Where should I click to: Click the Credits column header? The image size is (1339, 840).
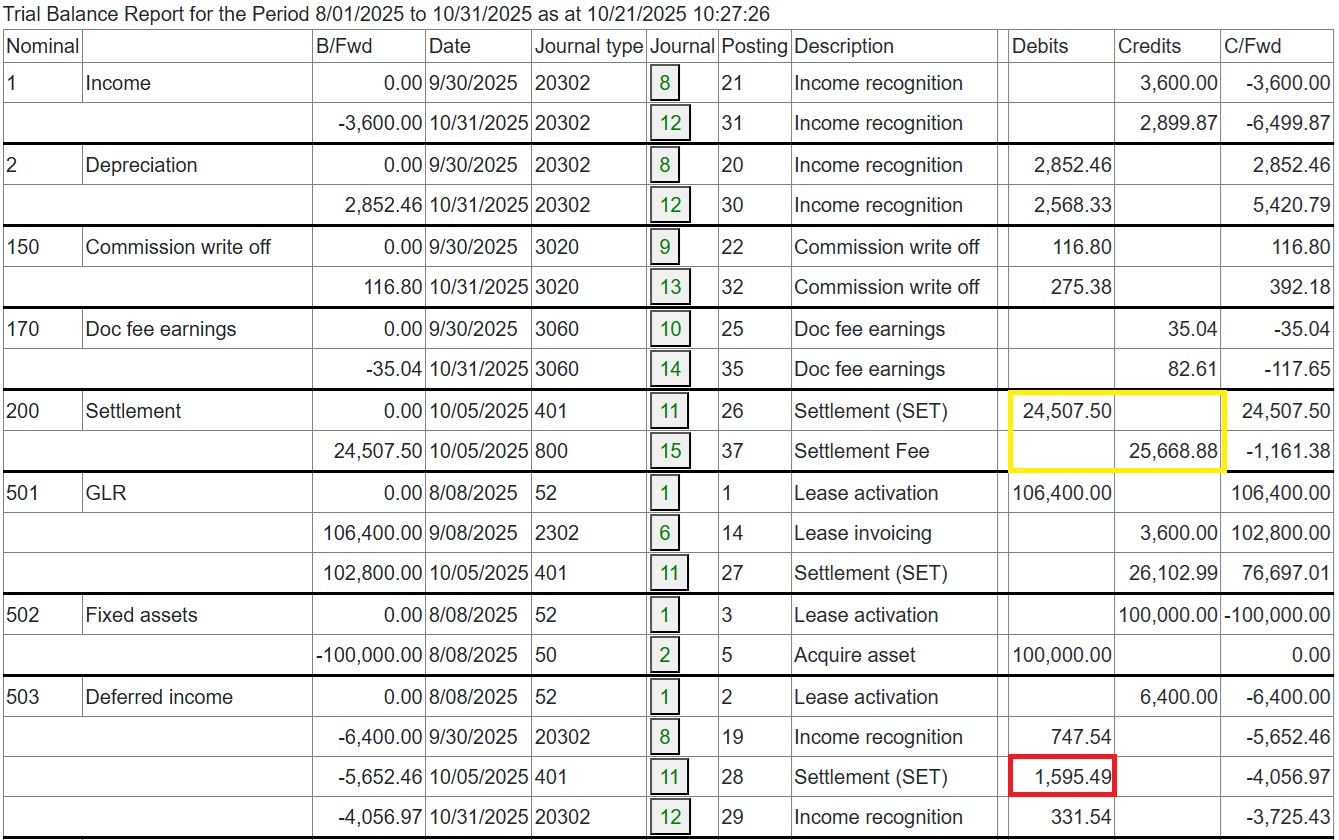[1149, 46]
